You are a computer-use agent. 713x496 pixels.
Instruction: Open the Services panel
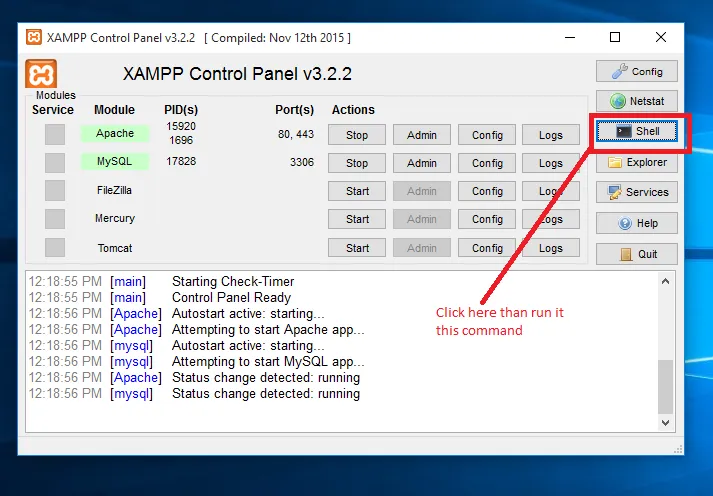pyautogui.click(x=637, y=192)
